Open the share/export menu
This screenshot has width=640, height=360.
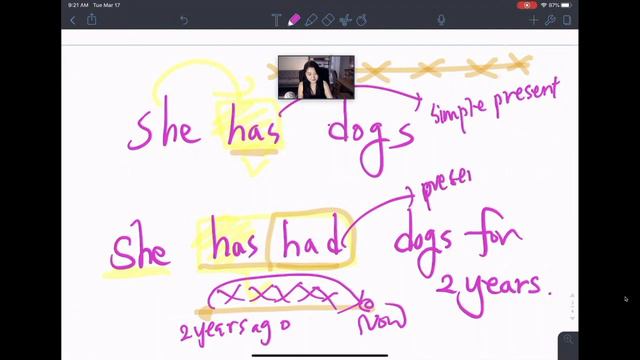91,19
